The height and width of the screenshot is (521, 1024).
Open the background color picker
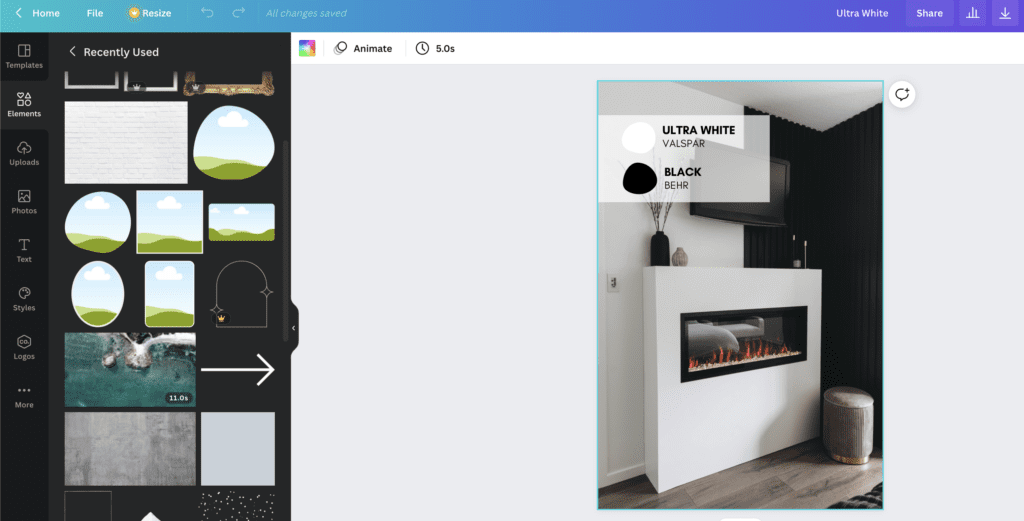point(307,48)
